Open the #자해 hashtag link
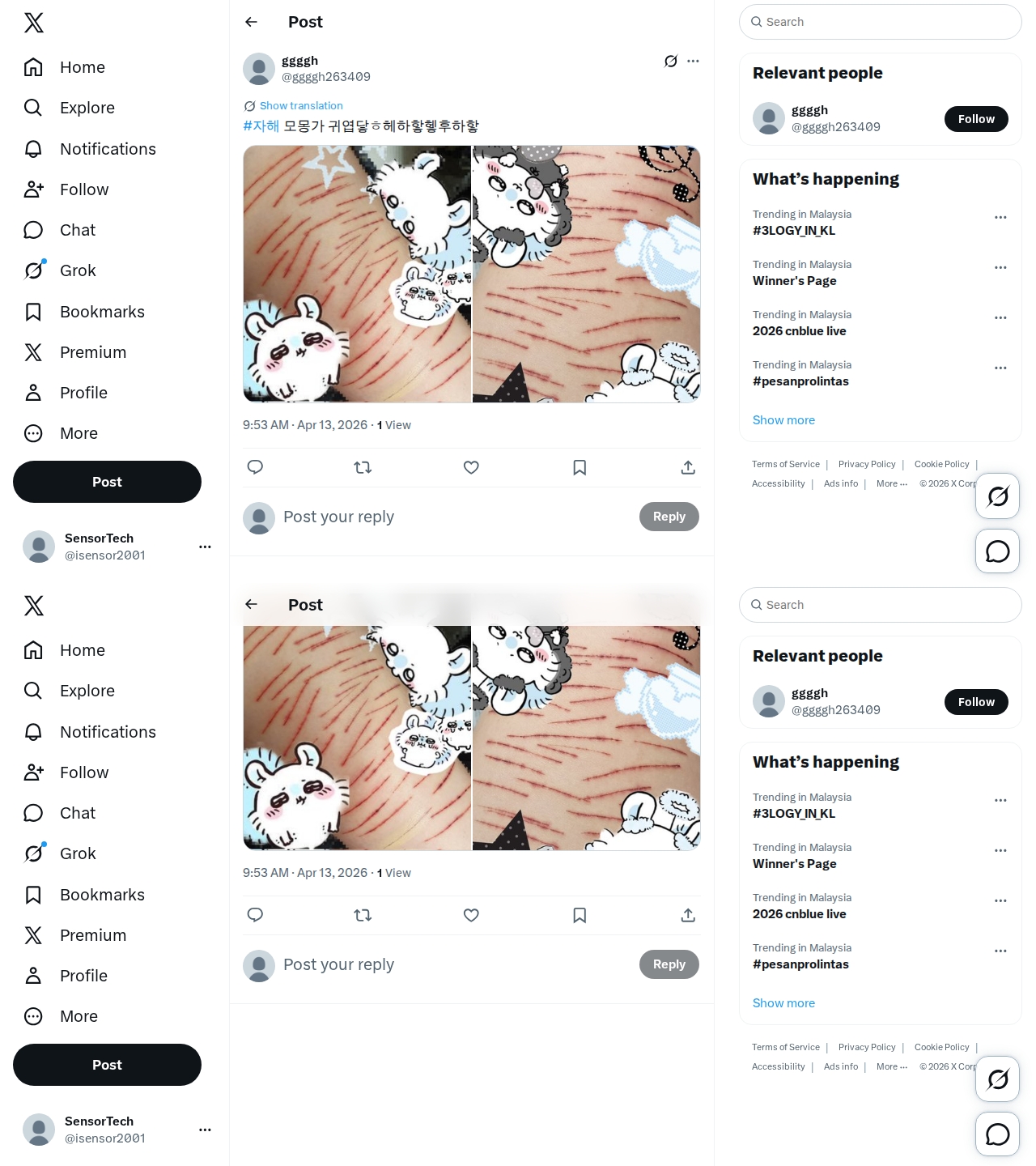Viewport: 1036px width, 1166px height. (261, 126)
